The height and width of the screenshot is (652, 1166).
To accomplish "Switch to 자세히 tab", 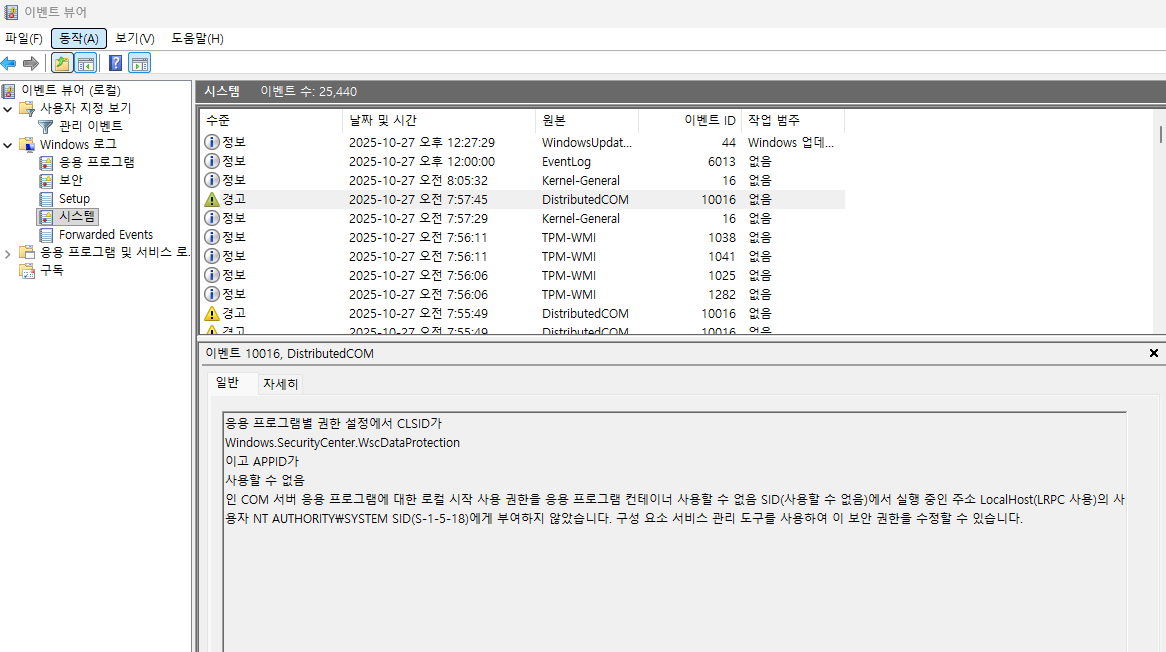I will coord(280,384).
